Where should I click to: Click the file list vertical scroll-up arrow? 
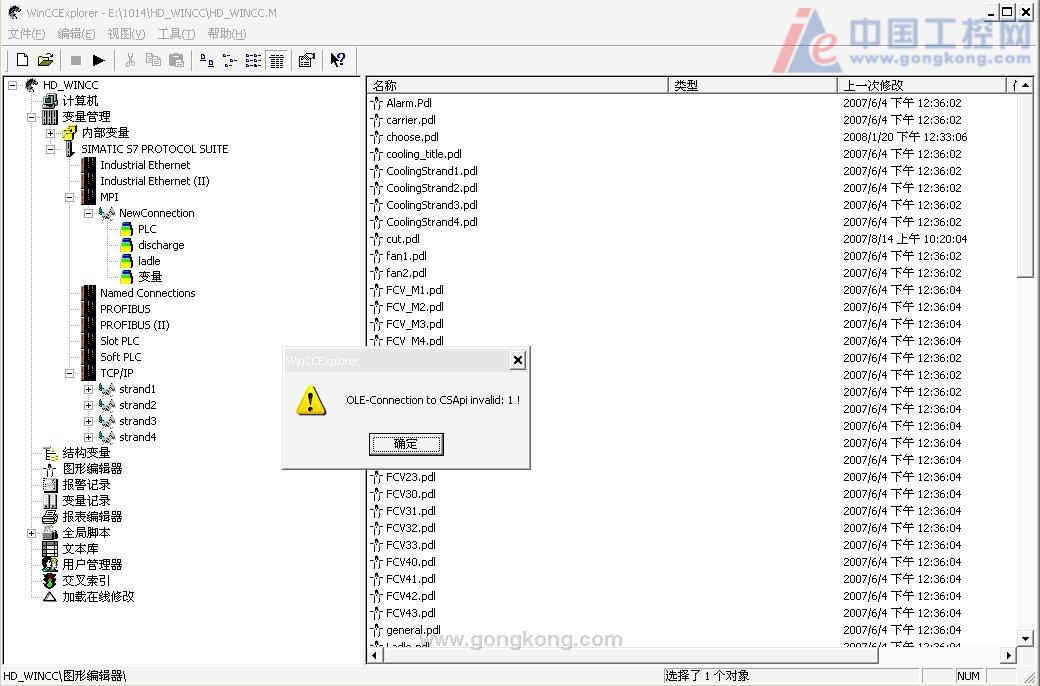[1025, 85]
